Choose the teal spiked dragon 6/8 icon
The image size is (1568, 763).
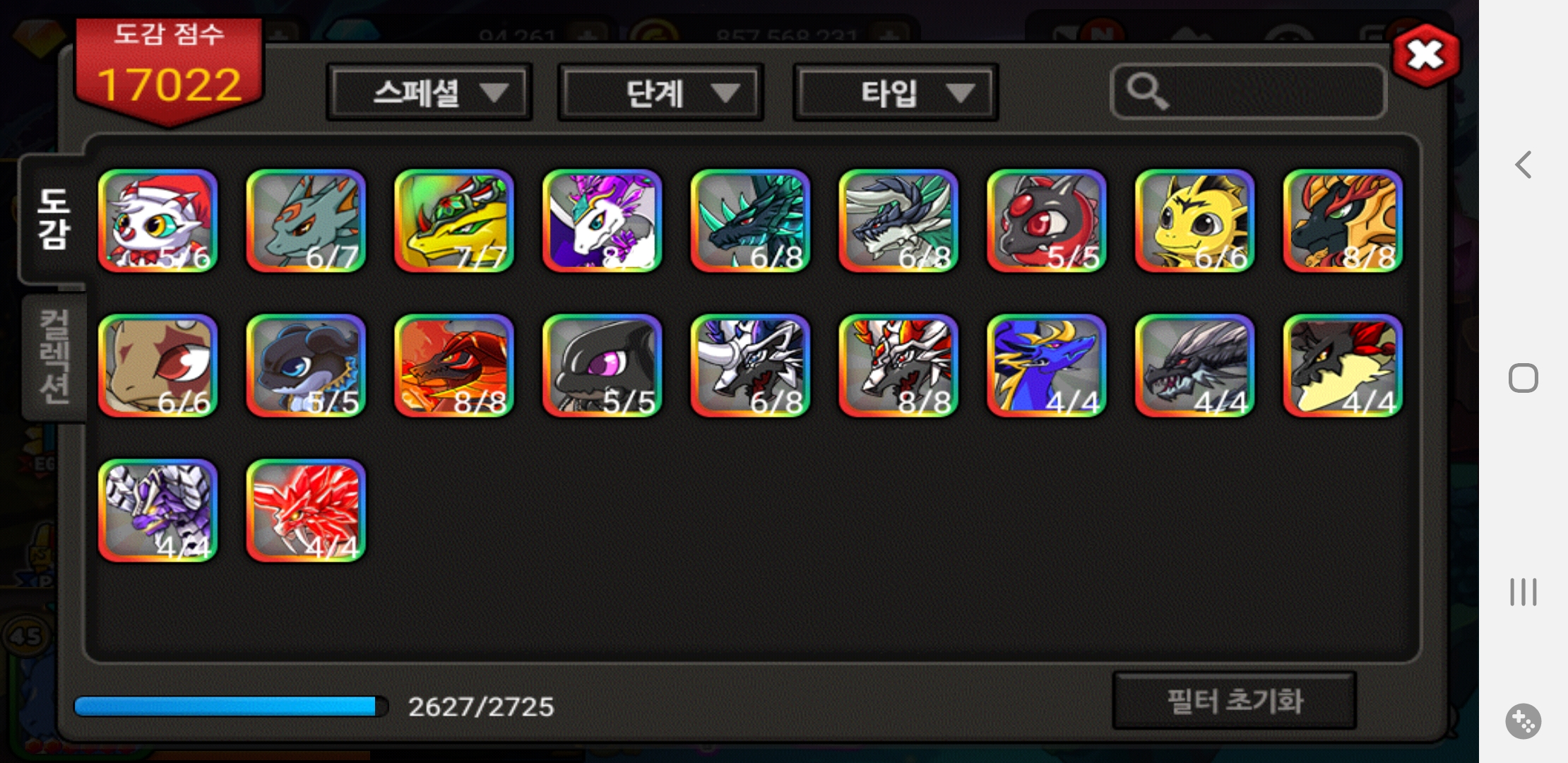point(750,220)
